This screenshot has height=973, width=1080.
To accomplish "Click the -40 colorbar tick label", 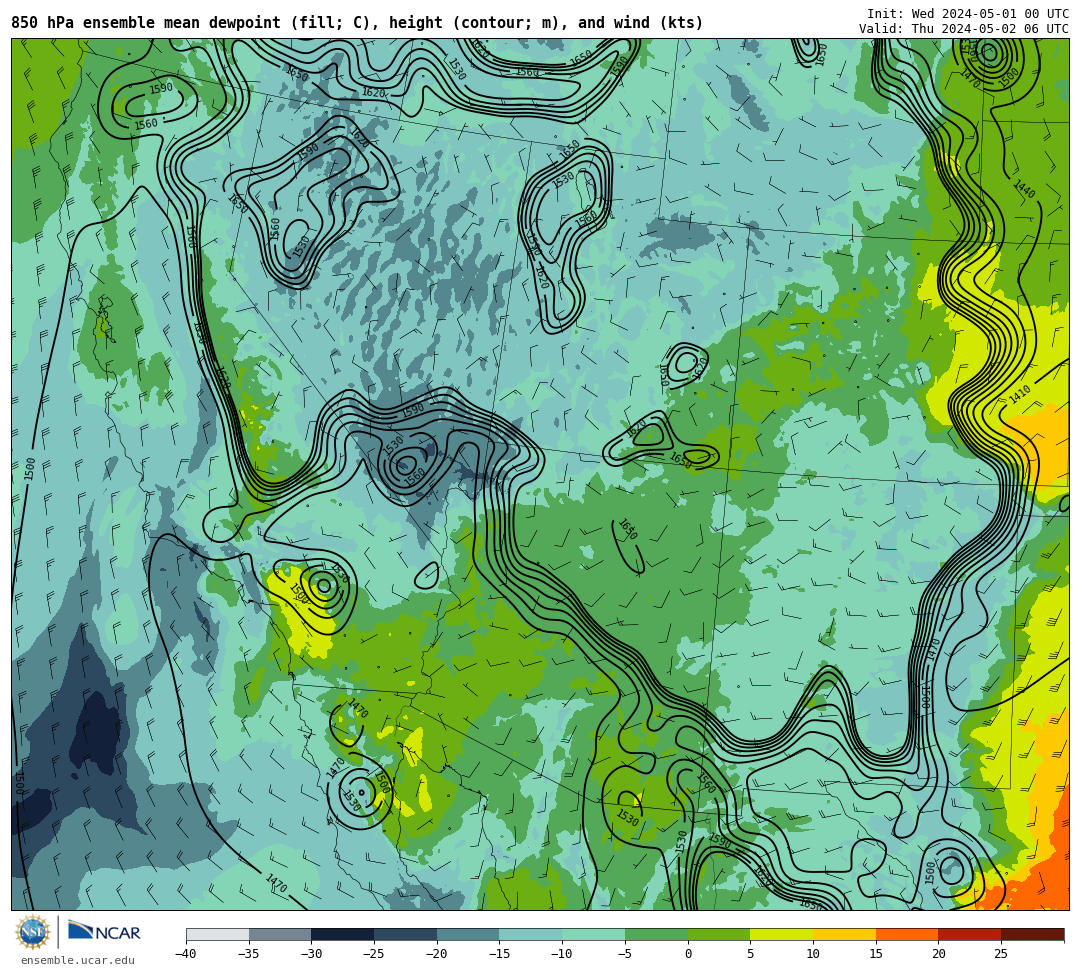I will click(186, 954).
